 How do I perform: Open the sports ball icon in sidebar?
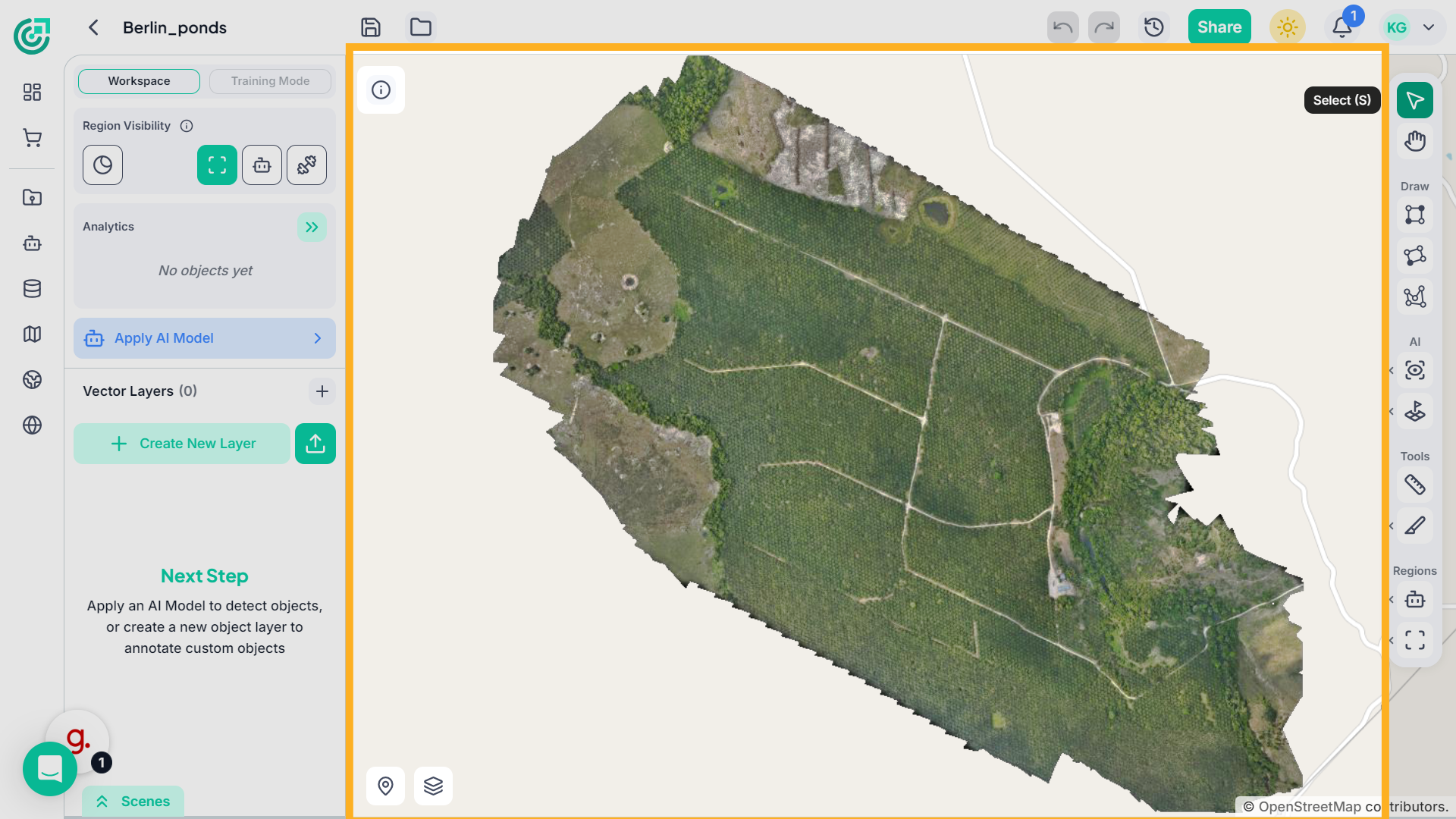(32, 379)
